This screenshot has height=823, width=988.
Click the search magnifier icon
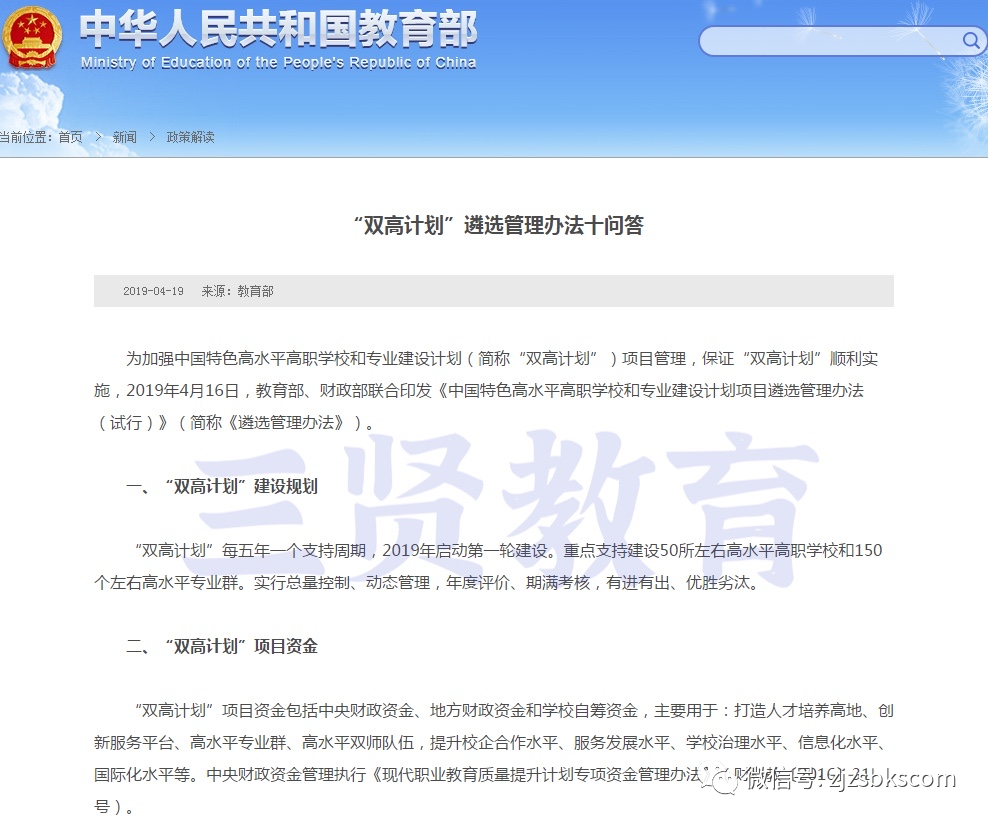[x=971, y=41]
